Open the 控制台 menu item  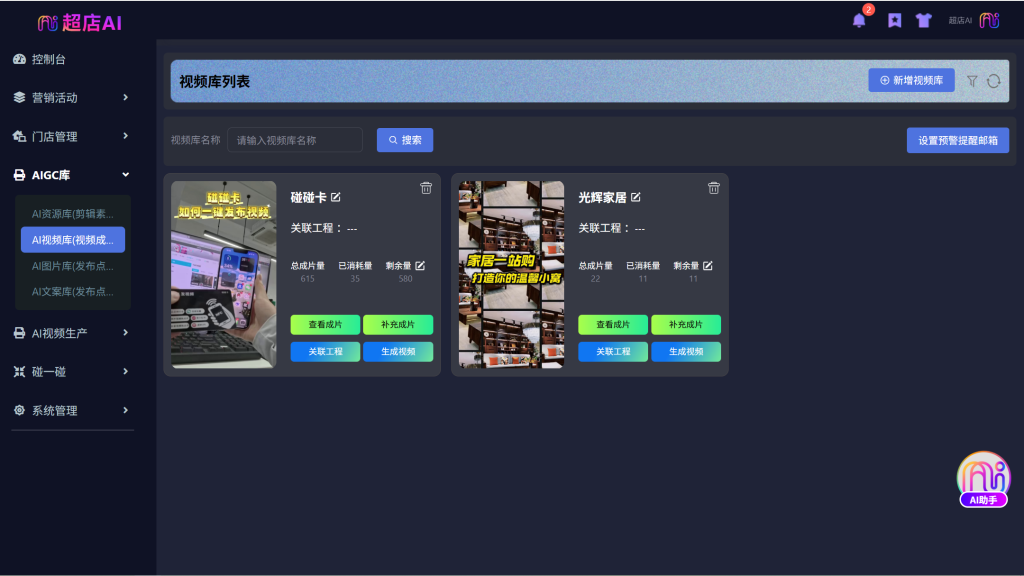pos(48,60)
